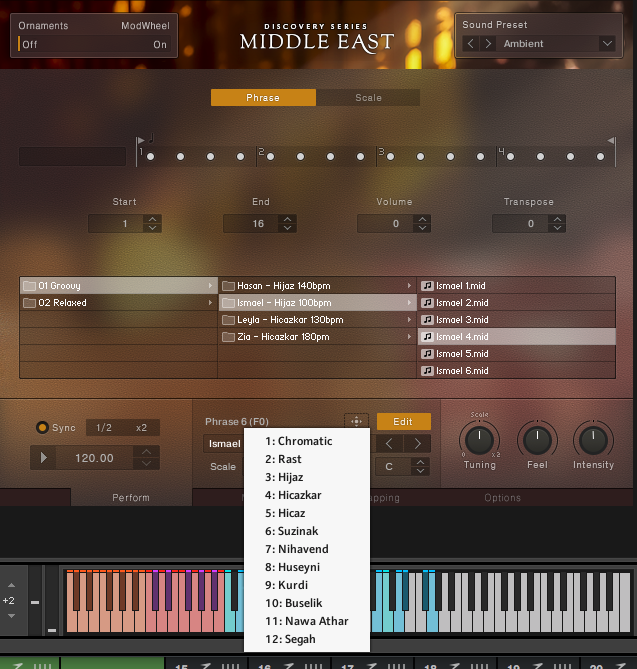
Task: Adjust the Tuning knob
Action: 480,440
